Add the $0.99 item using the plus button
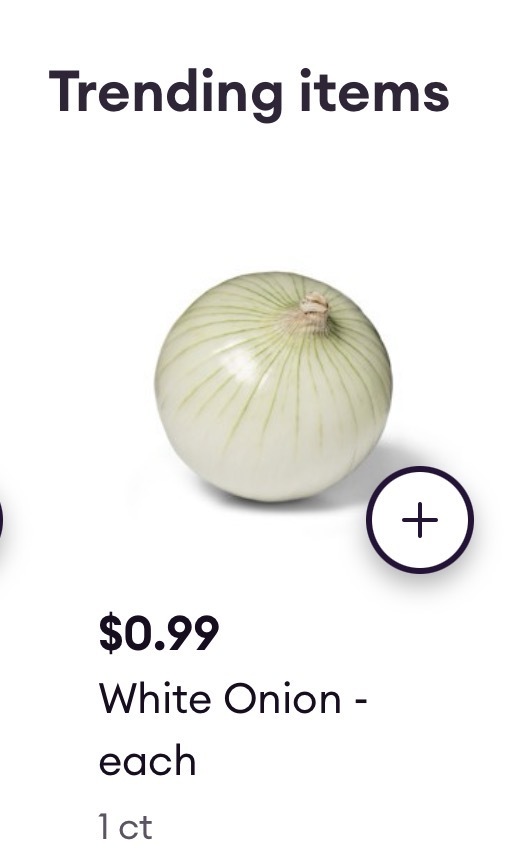This screenshot has width=518, height=855. (419, 520)
